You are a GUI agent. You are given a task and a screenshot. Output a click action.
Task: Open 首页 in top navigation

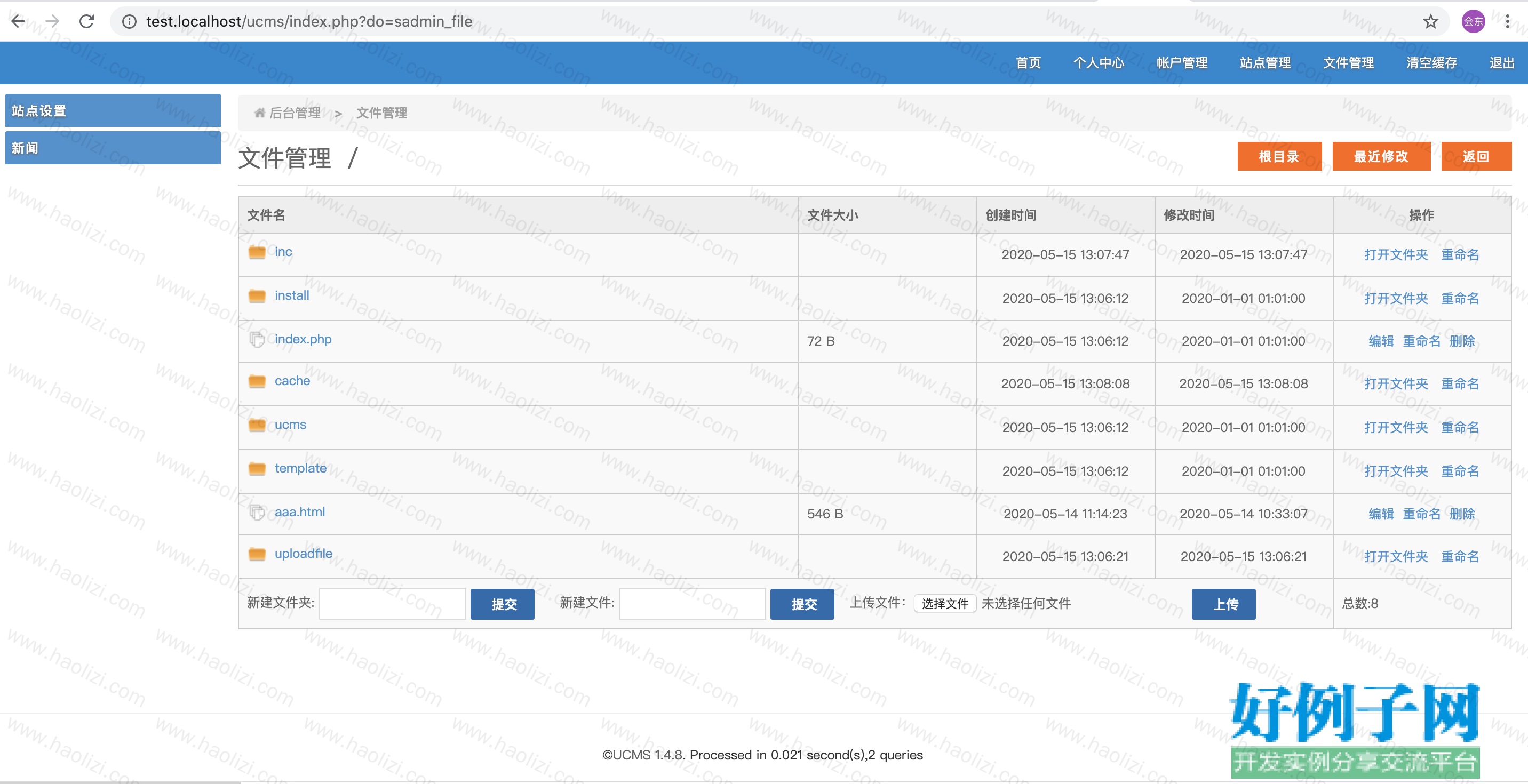pyautogui.click(x=1028, y=63)
